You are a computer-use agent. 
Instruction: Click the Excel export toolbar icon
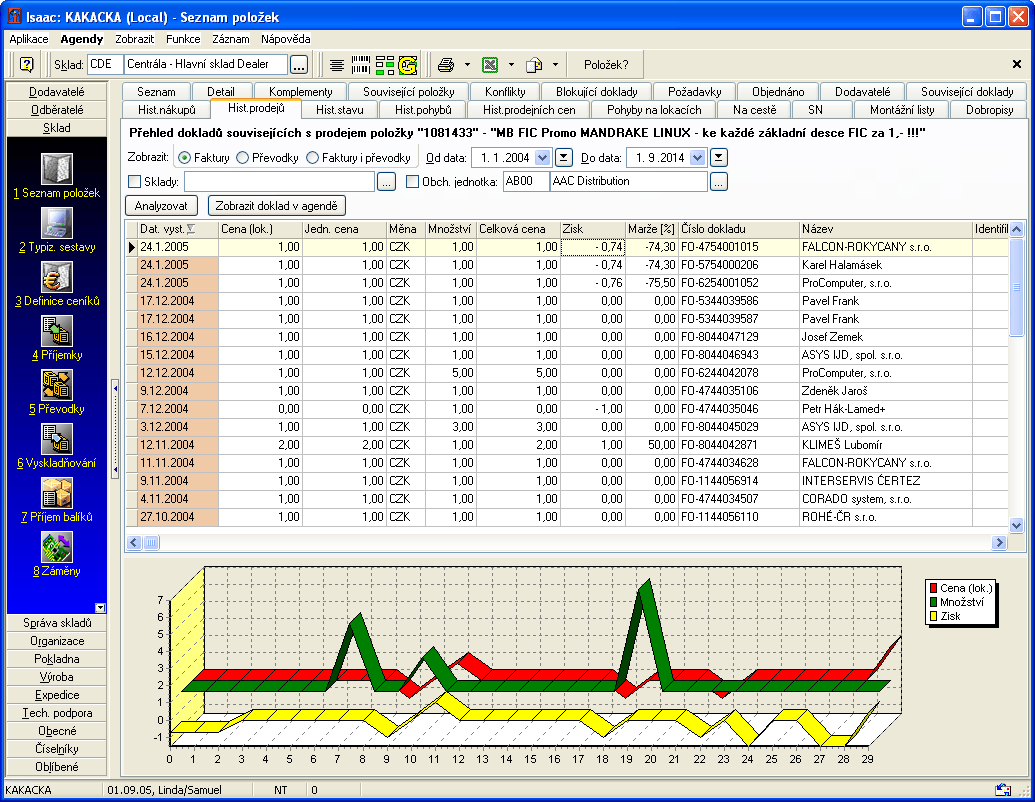490,64
